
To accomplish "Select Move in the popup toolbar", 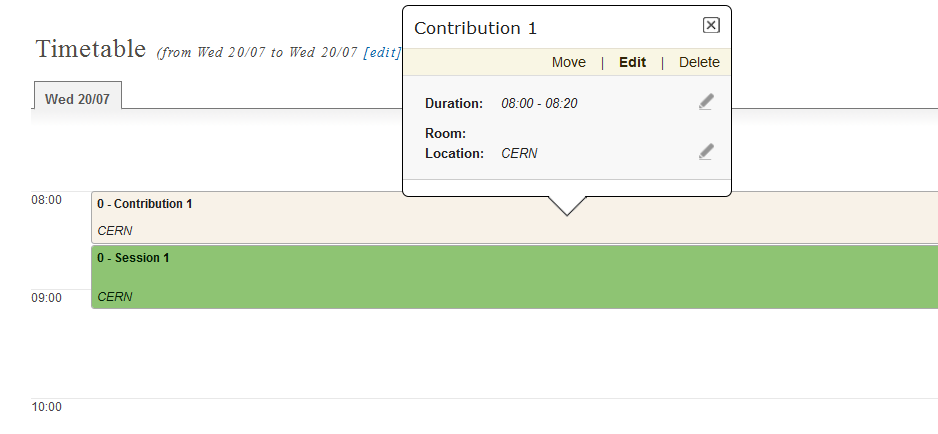I will point(568,62).
